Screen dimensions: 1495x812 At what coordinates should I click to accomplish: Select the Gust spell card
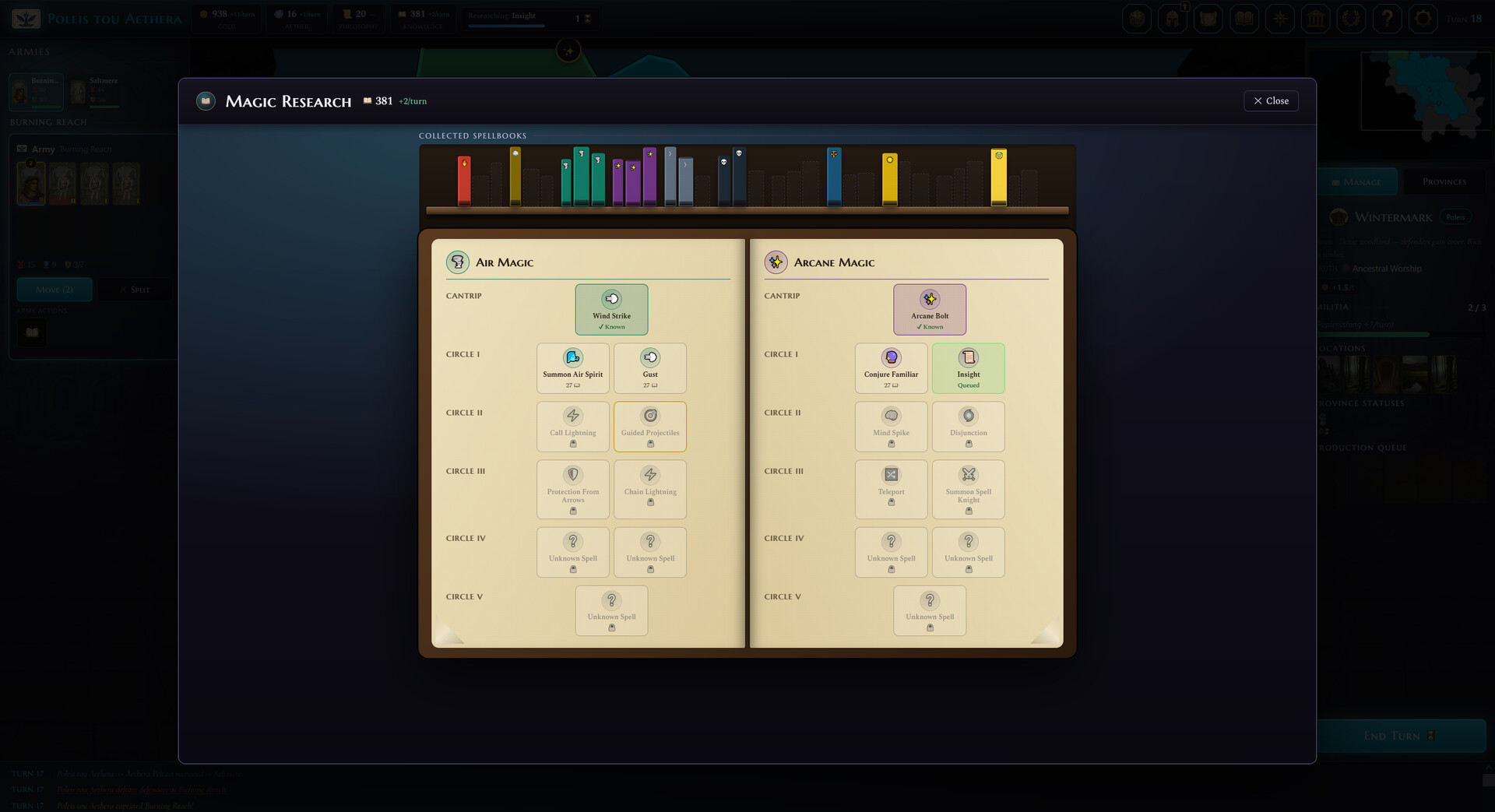649,368
